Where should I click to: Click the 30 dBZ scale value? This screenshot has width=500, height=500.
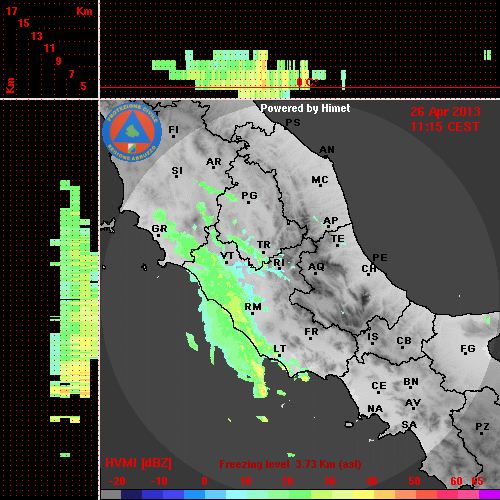coord(329,481)
